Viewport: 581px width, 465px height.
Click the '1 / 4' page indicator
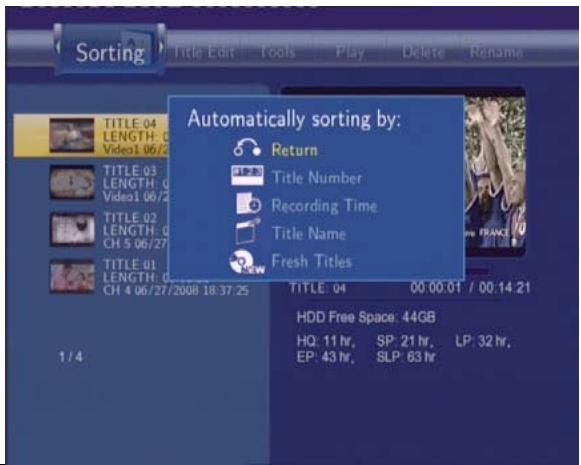click(x=71, y=357)
